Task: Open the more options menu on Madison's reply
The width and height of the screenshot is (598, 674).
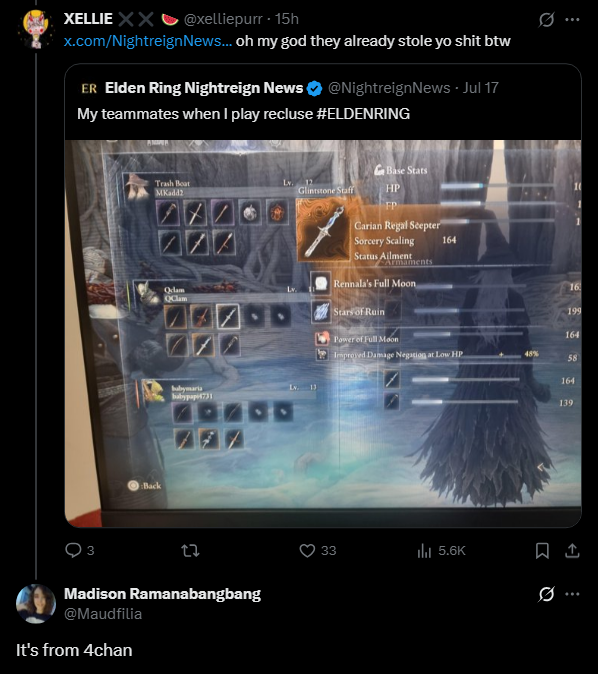Action: tap(572, 594)
